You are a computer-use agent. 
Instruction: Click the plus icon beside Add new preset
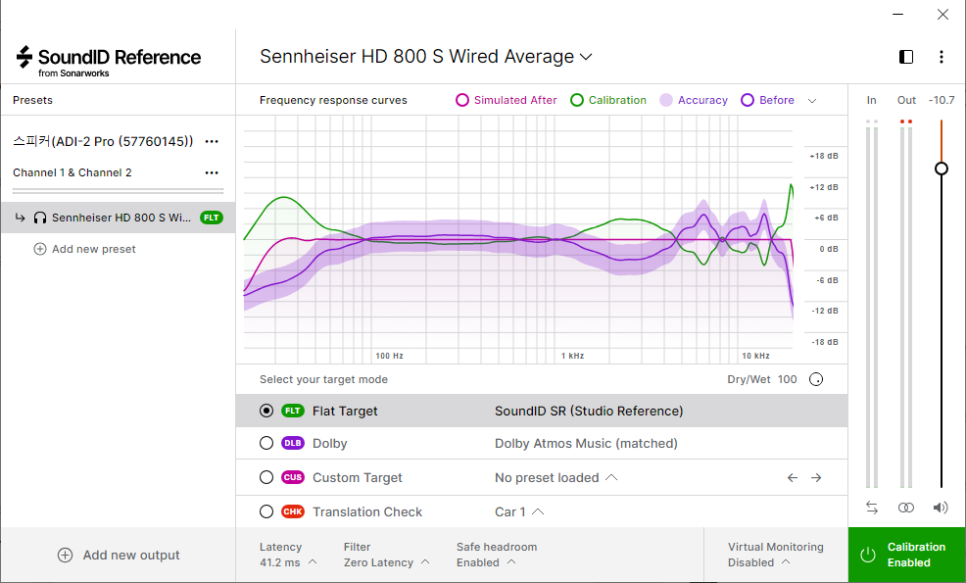tap(40, 249)
